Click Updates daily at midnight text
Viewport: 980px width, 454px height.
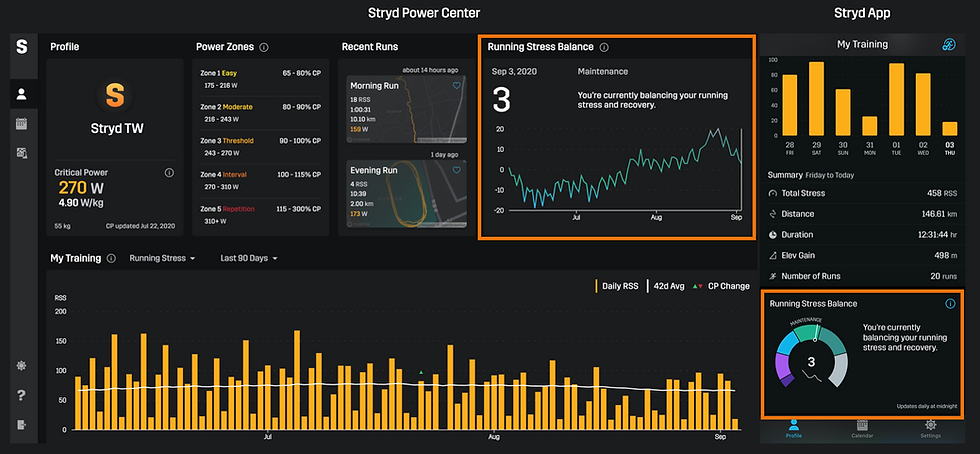pyautogui.click(x=927, y=406)
